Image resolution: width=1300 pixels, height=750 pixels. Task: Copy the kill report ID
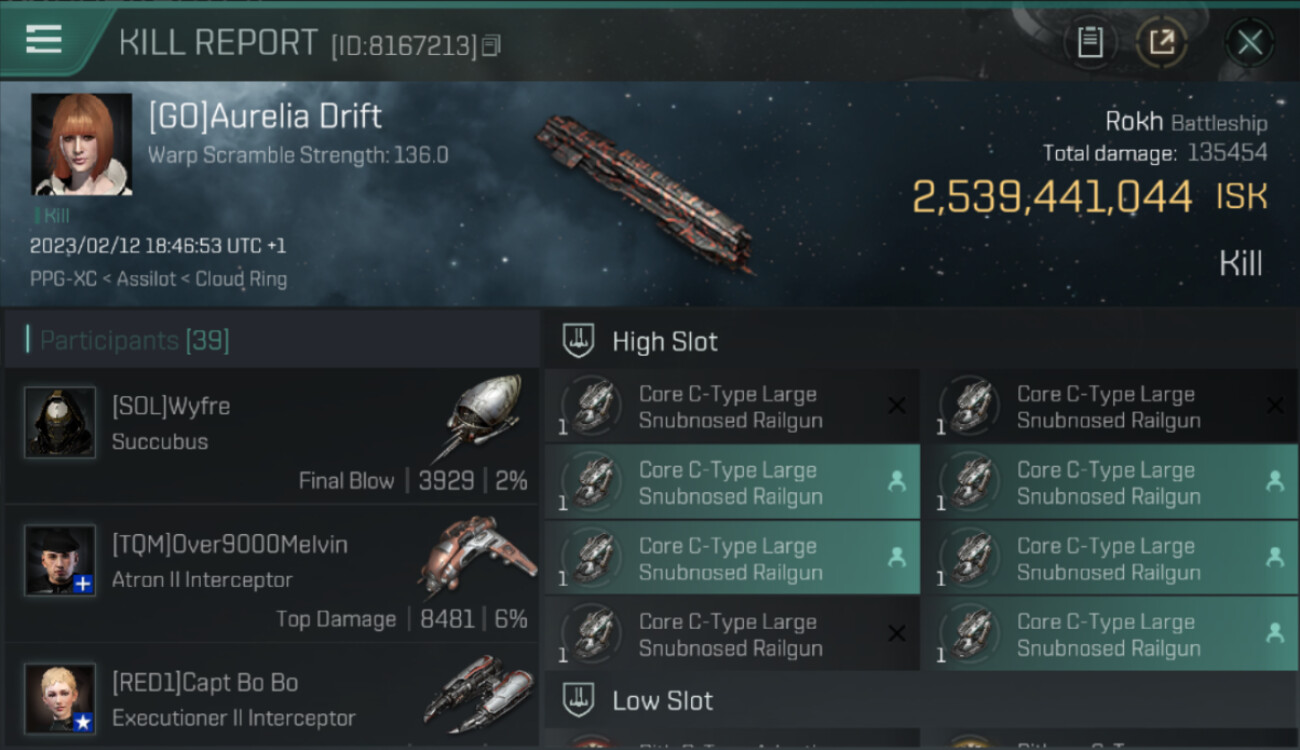click(x=491, y=45)
